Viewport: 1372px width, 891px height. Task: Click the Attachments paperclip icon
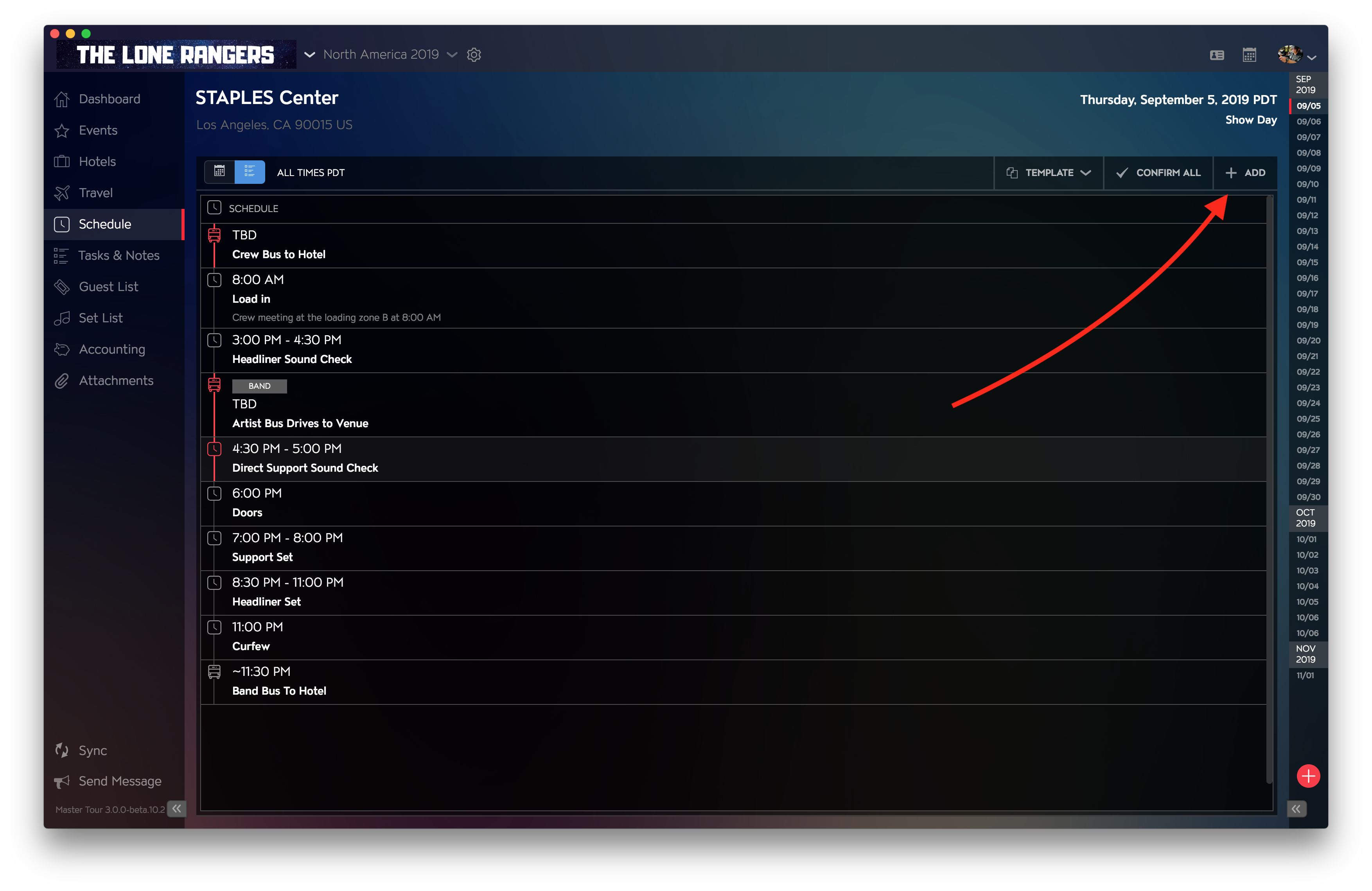pos(62,381)
